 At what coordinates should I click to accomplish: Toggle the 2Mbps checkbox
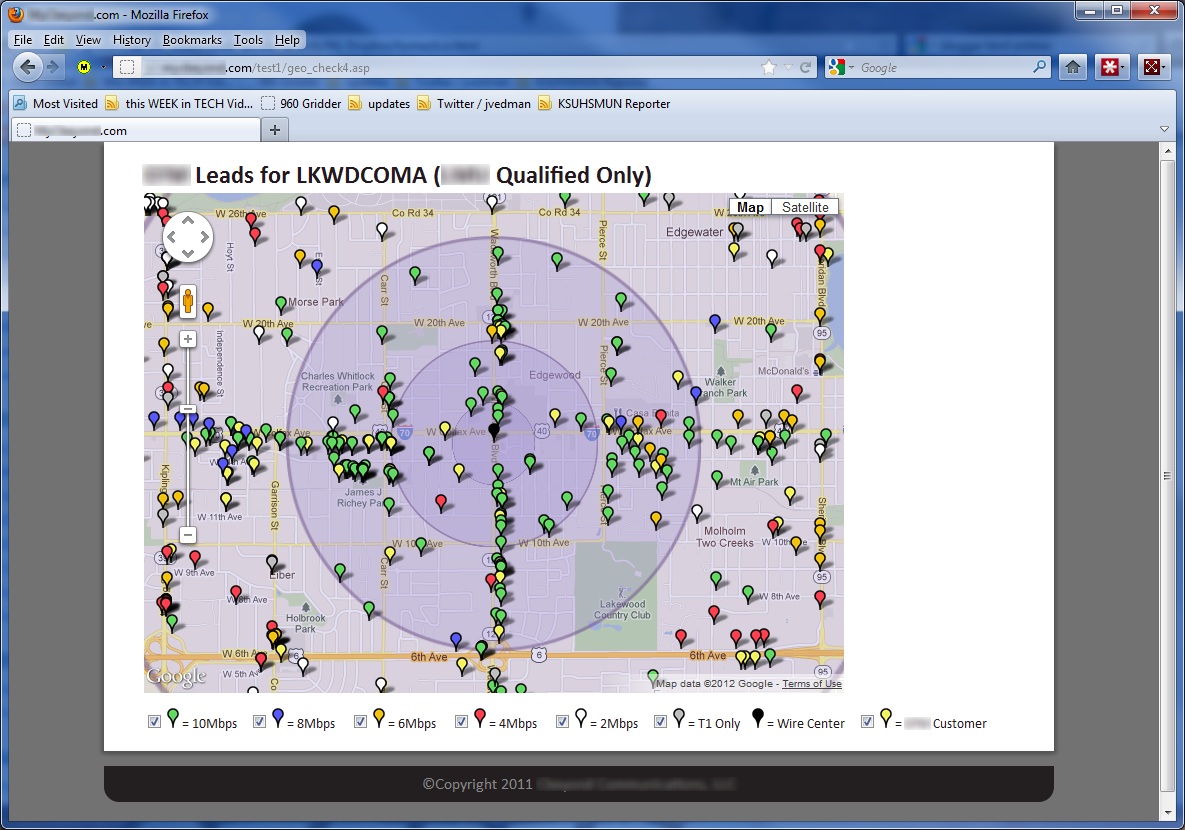tap(562, 721)
